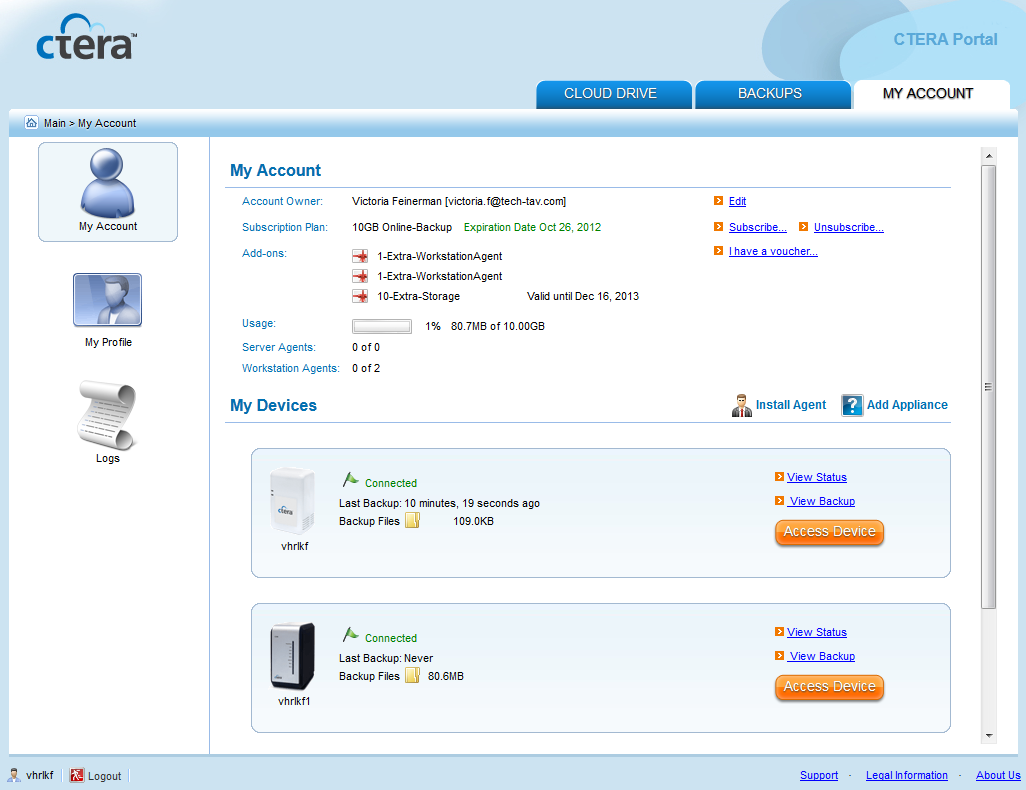Open the My Profile sidebar icon
The height and width of the screenshot is (790, 1026).
click(107, 300)
